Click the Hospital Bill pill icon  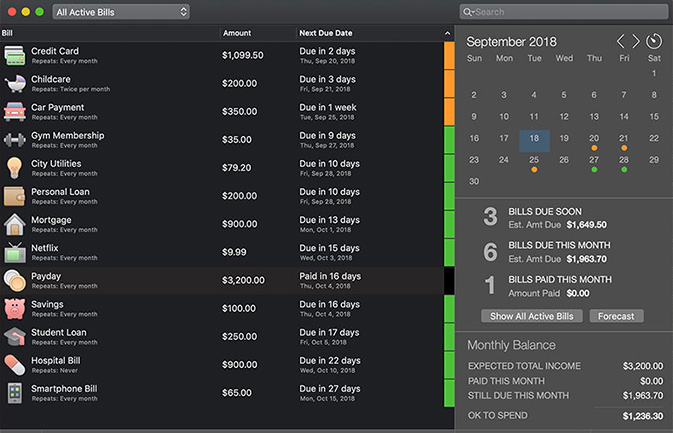(x=14, y=363)
